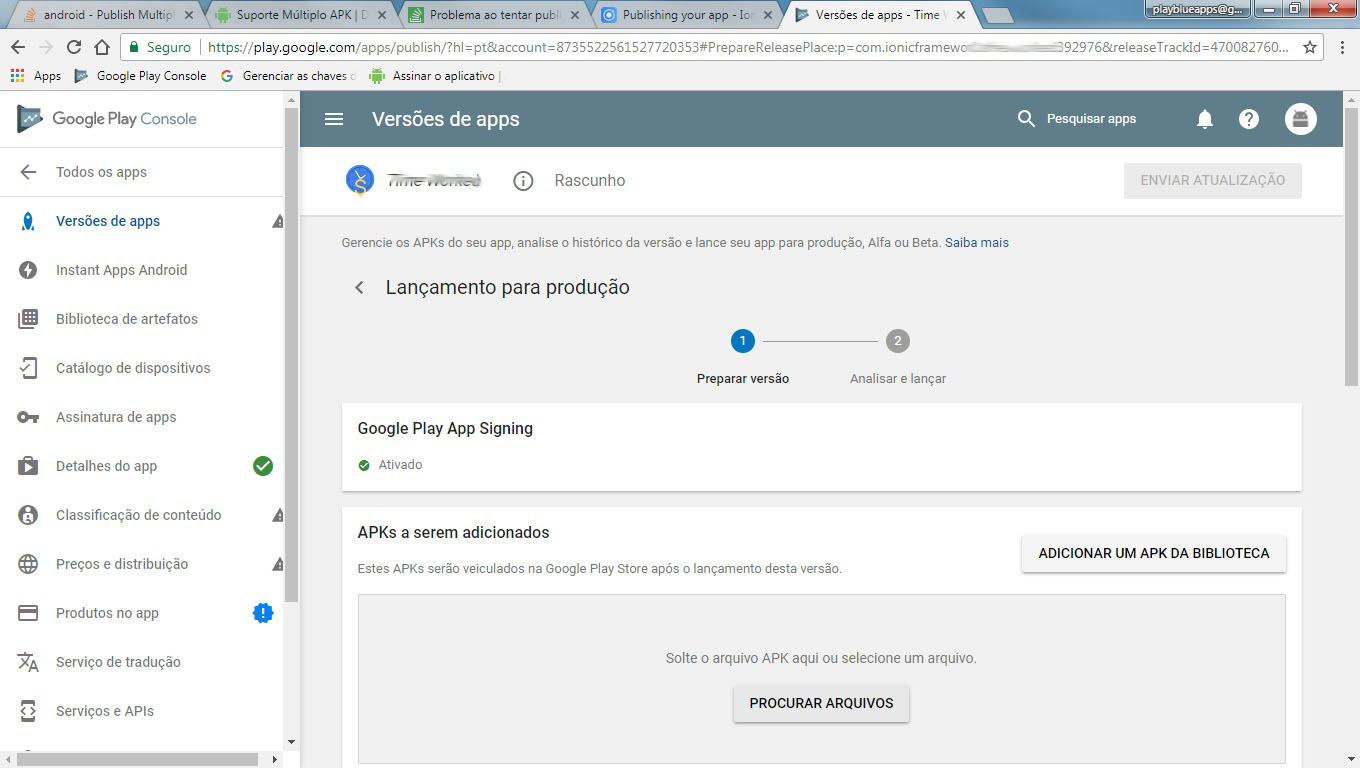Viewport: 1360px width, 768px height.
Task: Open Assinar o aplicativo bookmark
Action: [435, 76]
